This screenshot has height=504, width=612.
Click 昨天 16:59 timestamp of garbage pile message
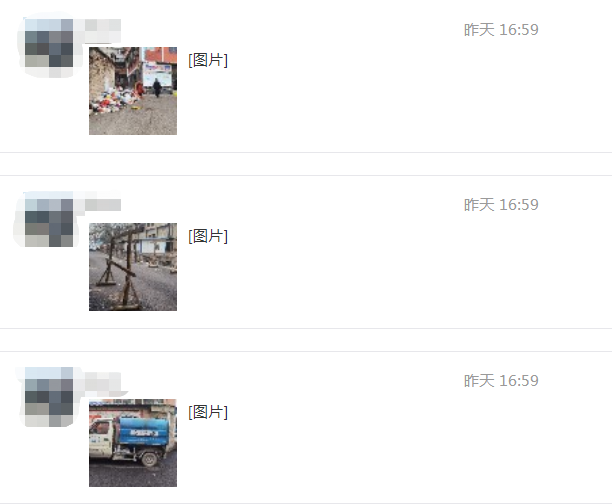pyautogui.click(x=501, y=30)
